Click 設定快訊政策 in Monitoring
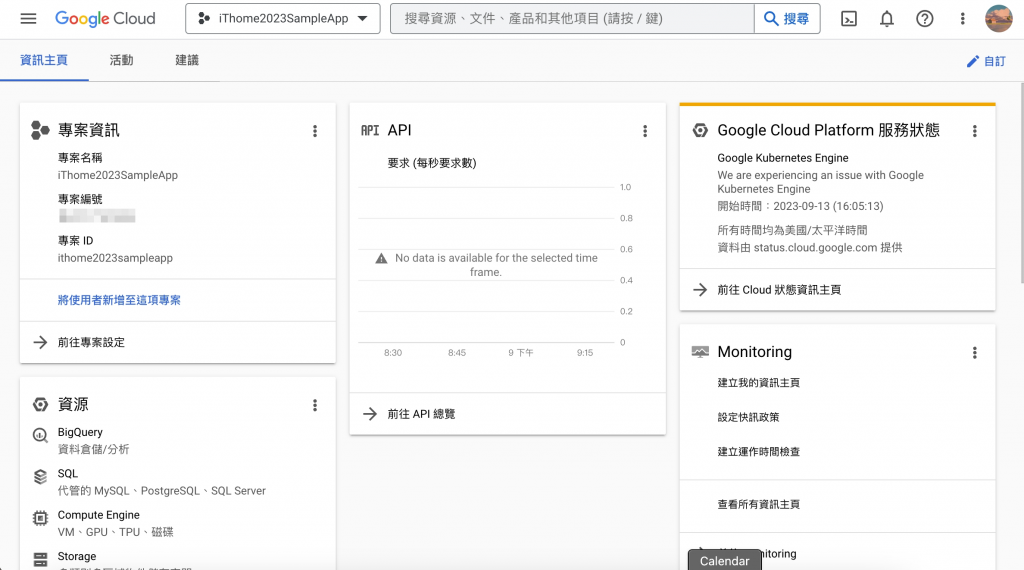Image resolution: width=1024 pixels, height=570 pixels. pos(748,417)
